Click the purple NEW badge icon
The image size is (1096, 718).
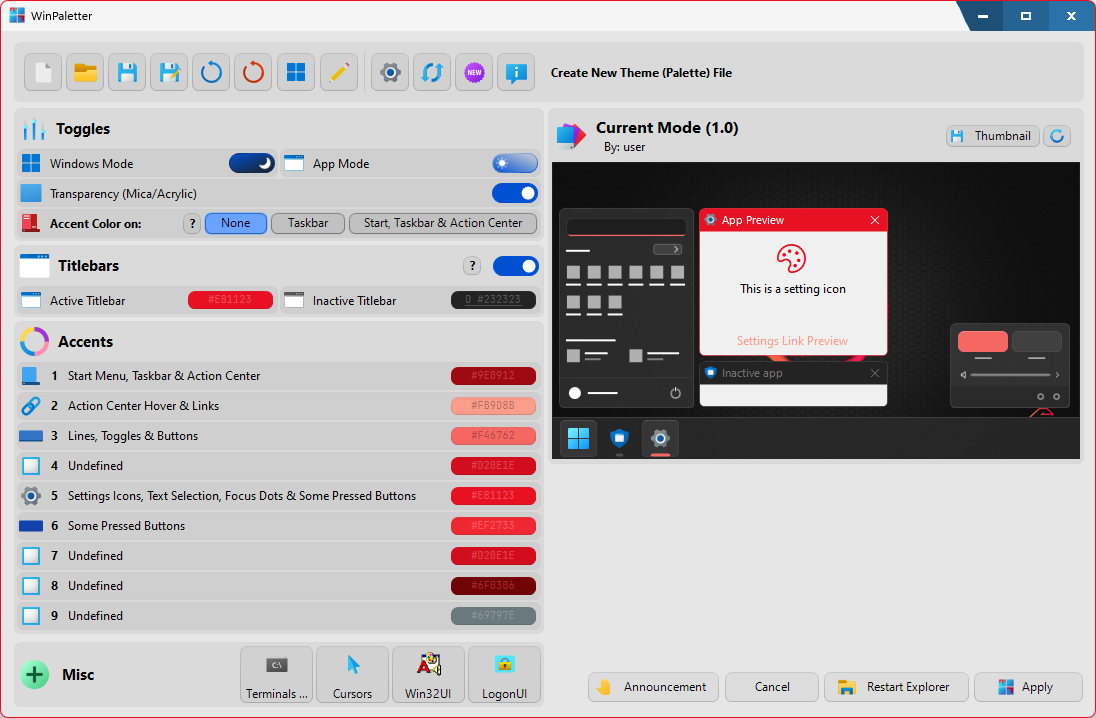tap(474, 73)
